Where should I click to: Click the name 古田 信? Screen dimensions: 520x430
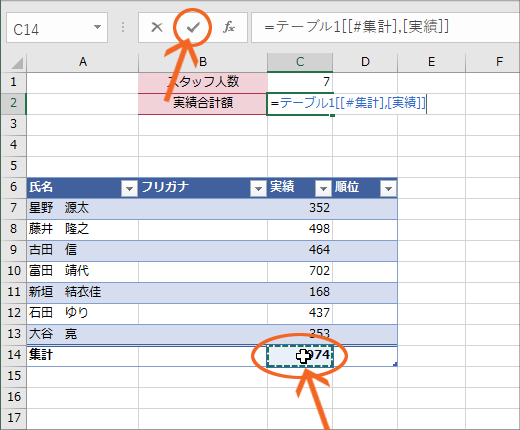53,250
